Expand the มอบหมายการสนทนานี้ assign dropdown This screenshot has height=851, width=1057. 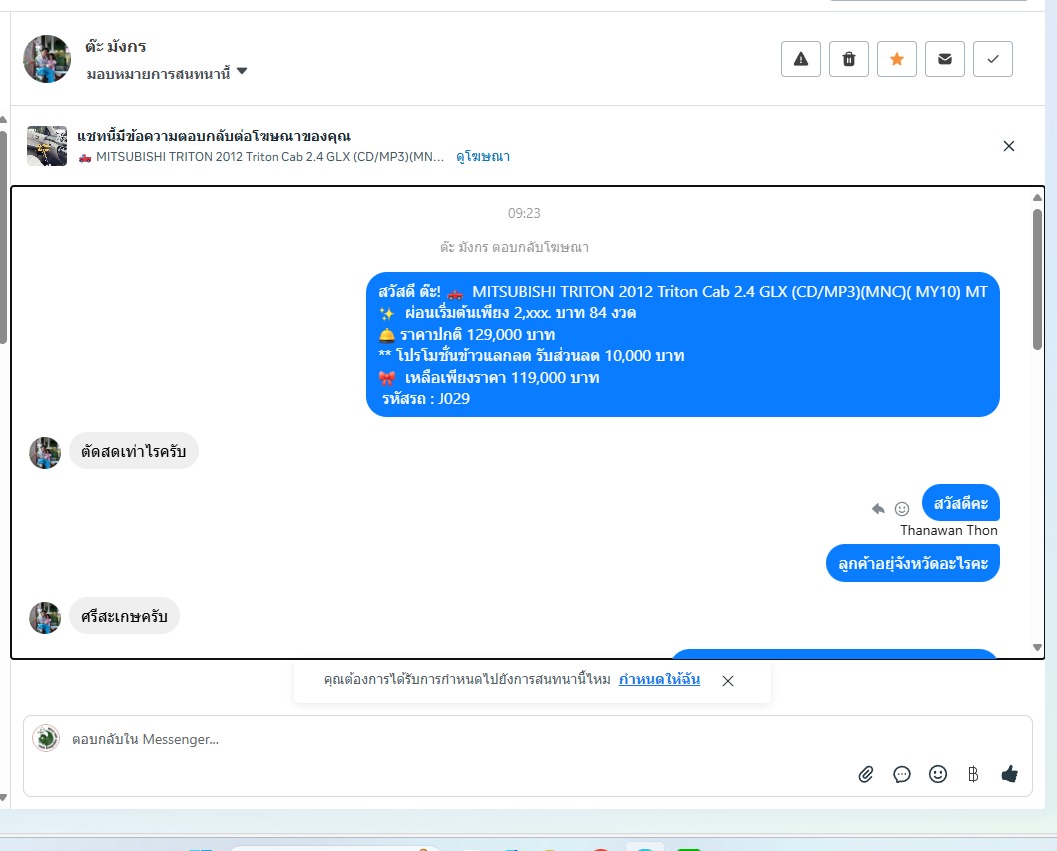coord(167,73)
